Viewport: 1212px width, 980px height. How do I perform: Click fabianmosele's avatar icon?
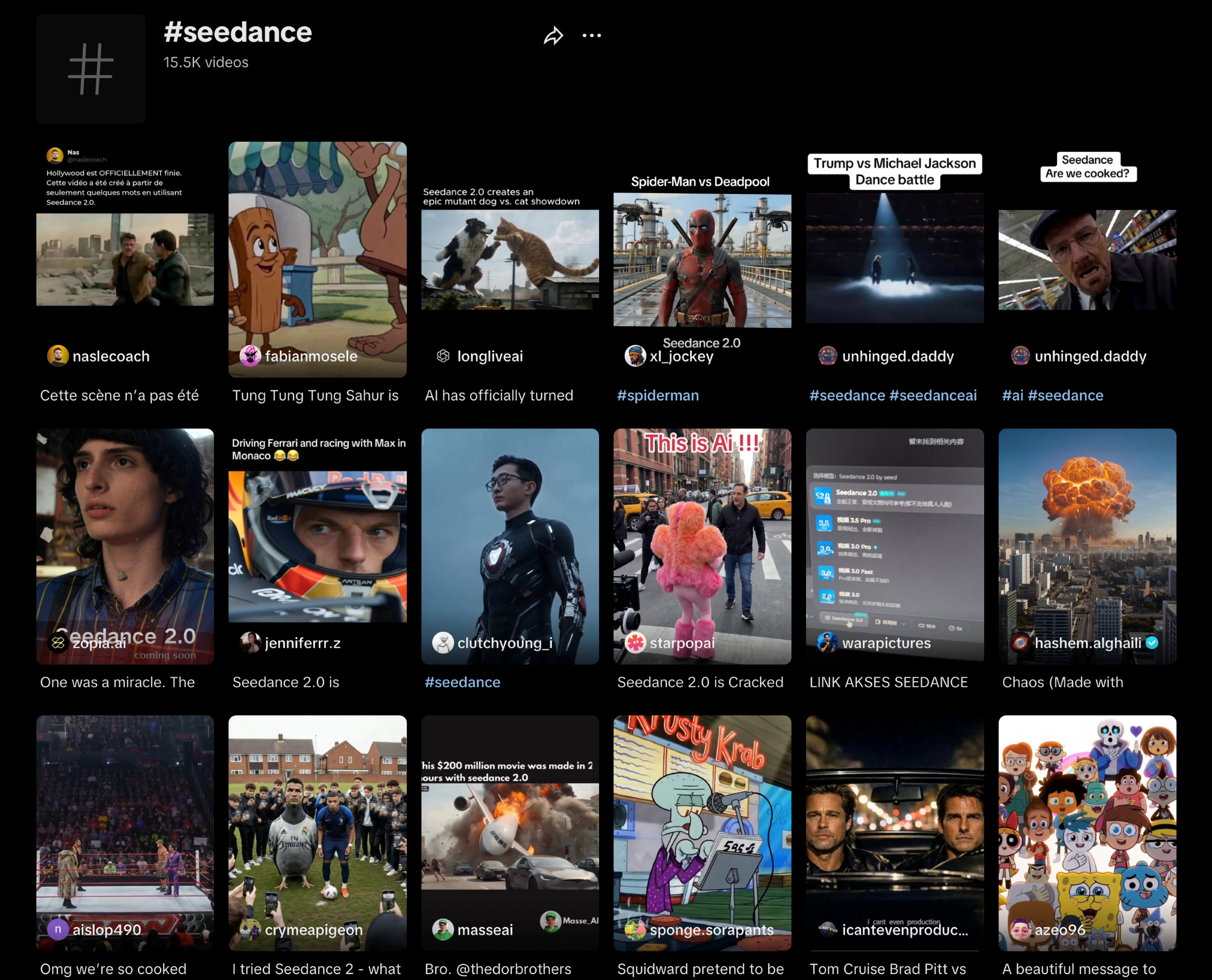[x=250, y=356]
